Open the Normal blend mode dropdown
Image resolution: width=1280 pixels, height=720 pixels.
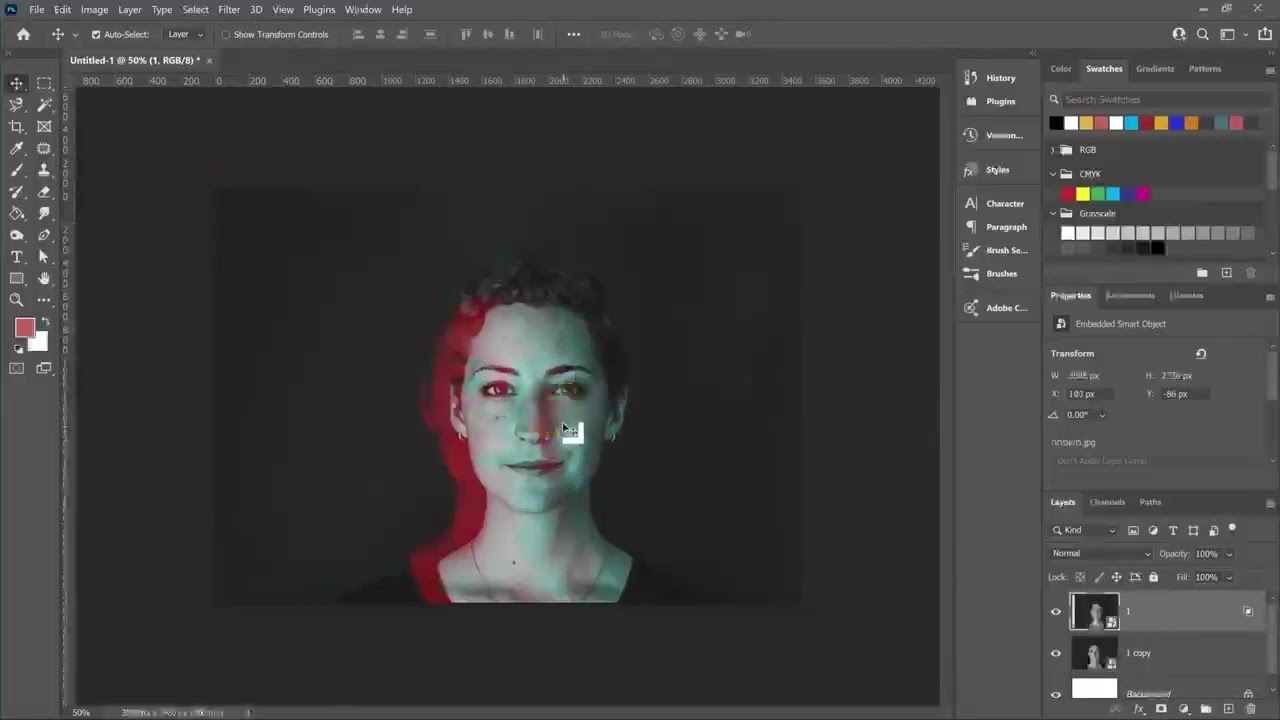click(1101, 554)
